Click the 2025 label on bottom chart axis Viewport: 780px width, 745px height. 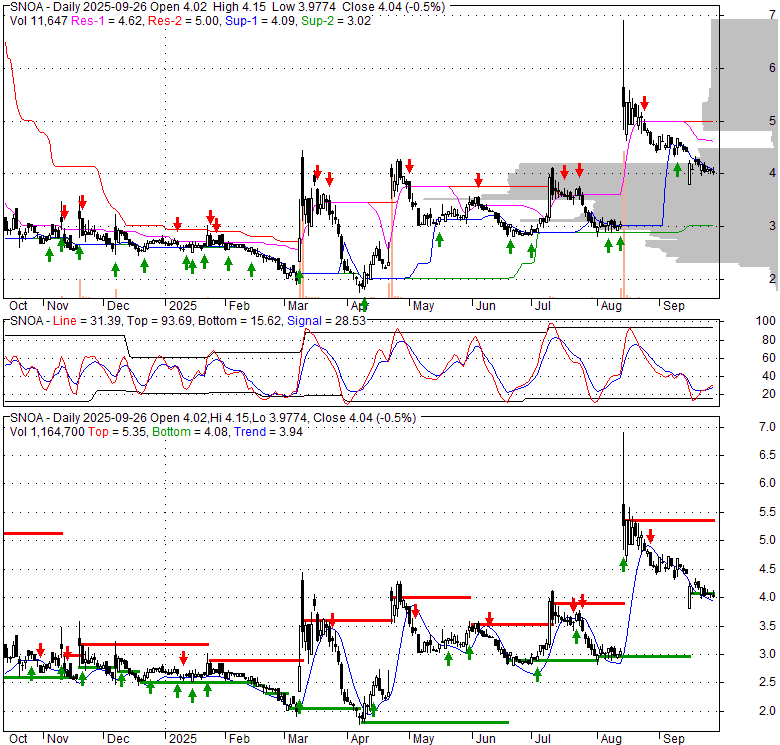tap(183, 739)
